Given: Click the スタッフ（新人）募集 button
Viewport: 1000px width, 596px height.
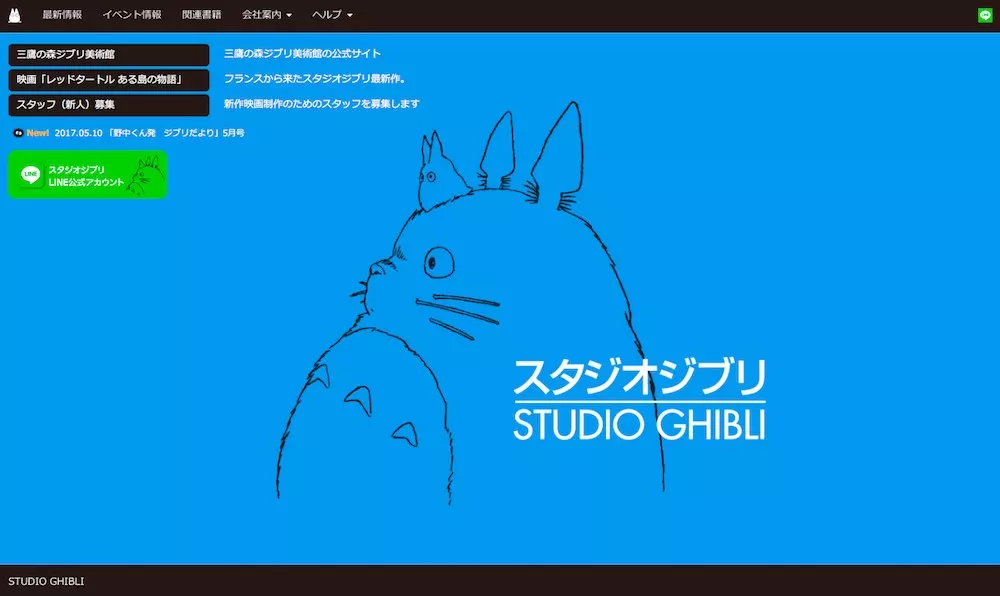Looking at the screenshot, I should coord(108,105).
